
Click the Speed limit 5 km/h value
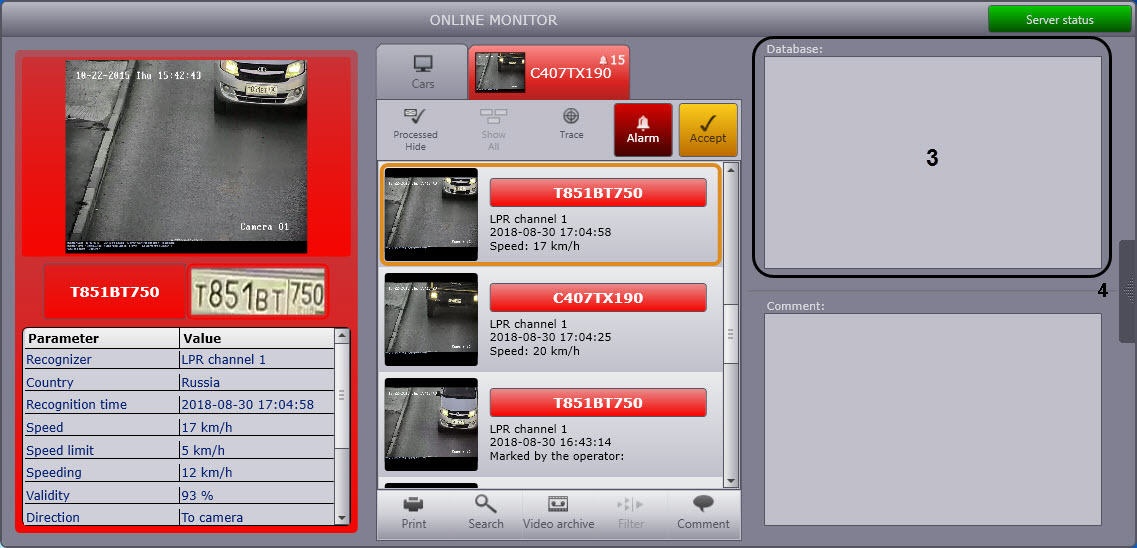coord(257,450)
